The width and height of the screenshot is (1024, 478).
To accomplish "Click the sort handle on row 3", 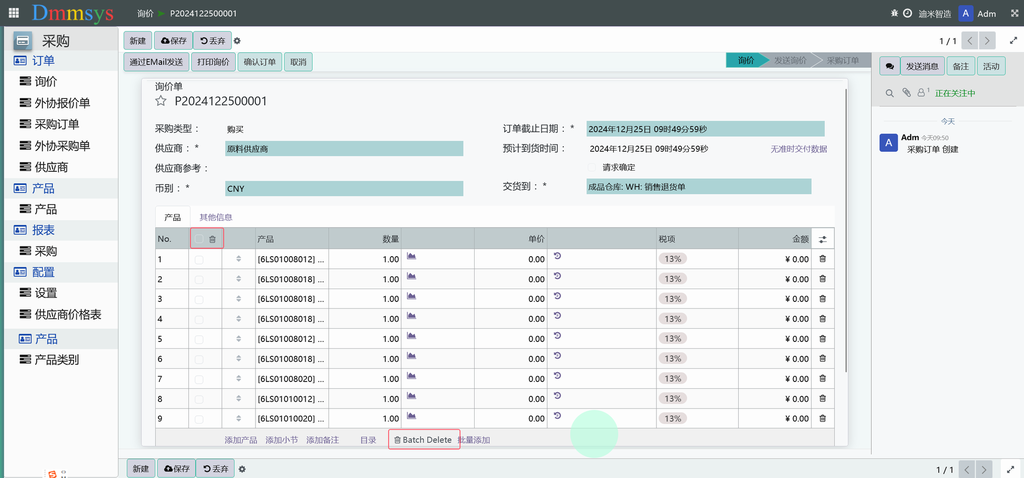I will pyautogui.click(x=238, y=299).
